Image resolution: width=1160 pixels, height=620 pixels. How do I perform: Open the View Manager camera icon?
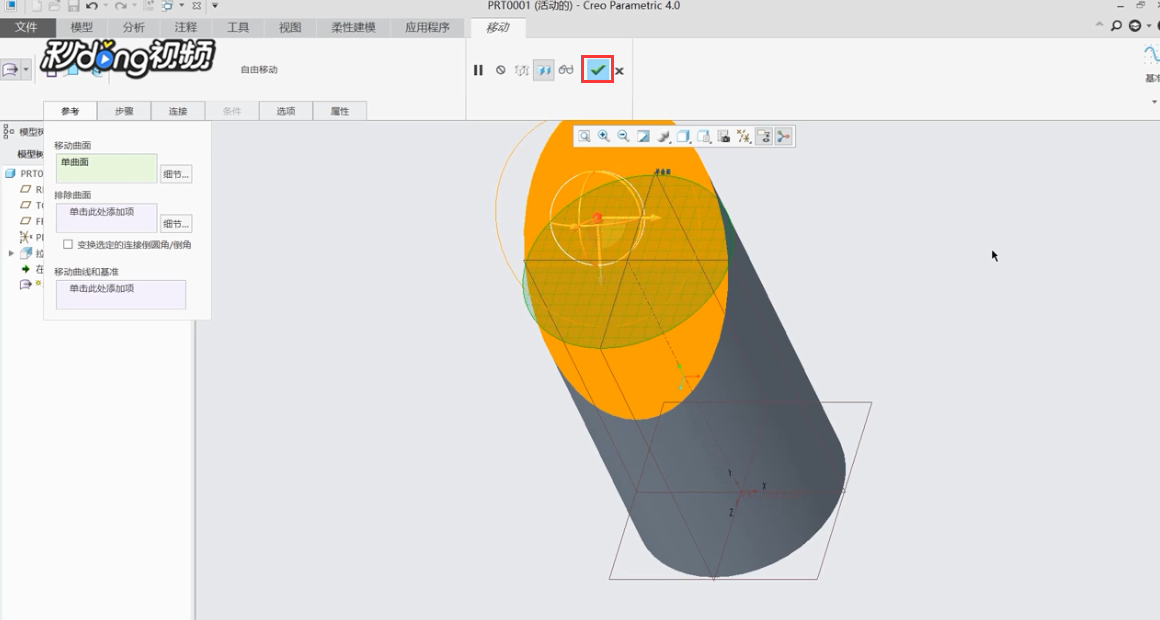(724, 136)
